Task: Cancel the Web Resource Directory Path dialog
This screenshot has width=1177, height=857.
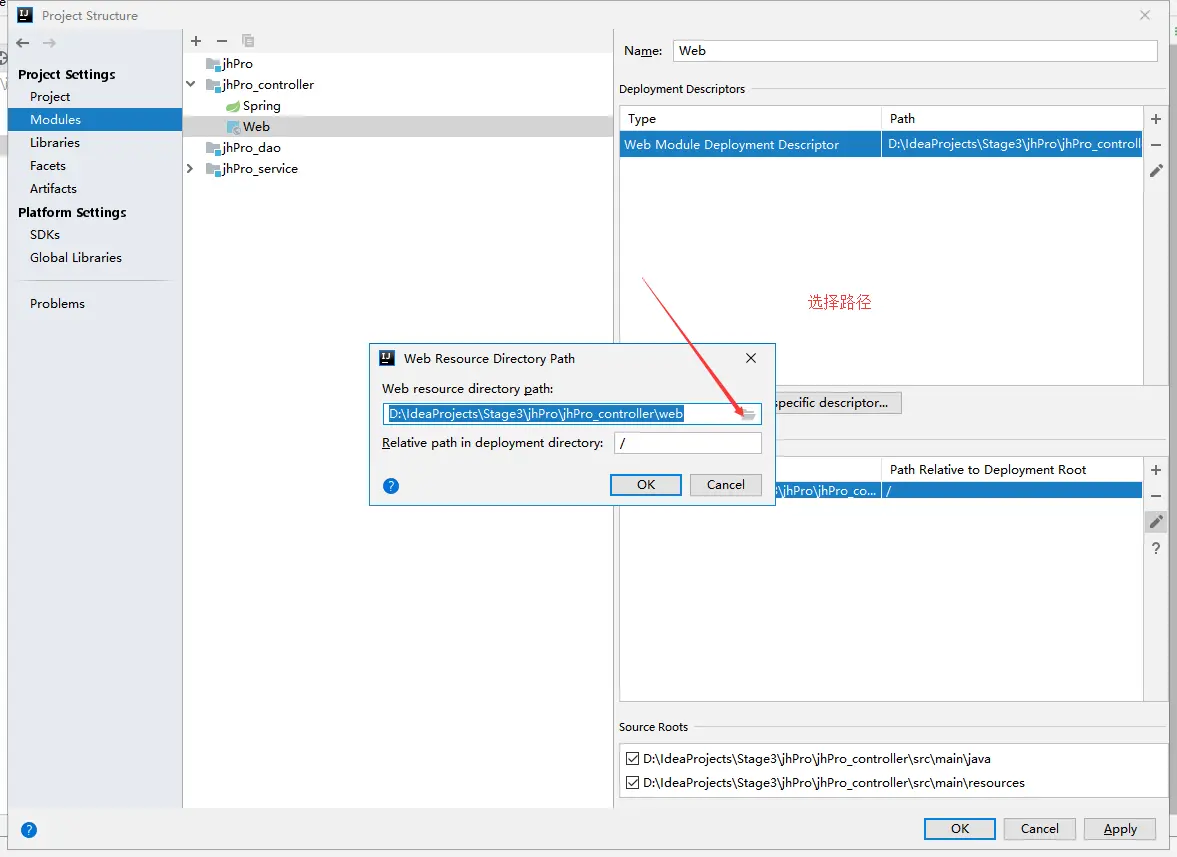Action: pyautogui.click(x=725, y=485)
